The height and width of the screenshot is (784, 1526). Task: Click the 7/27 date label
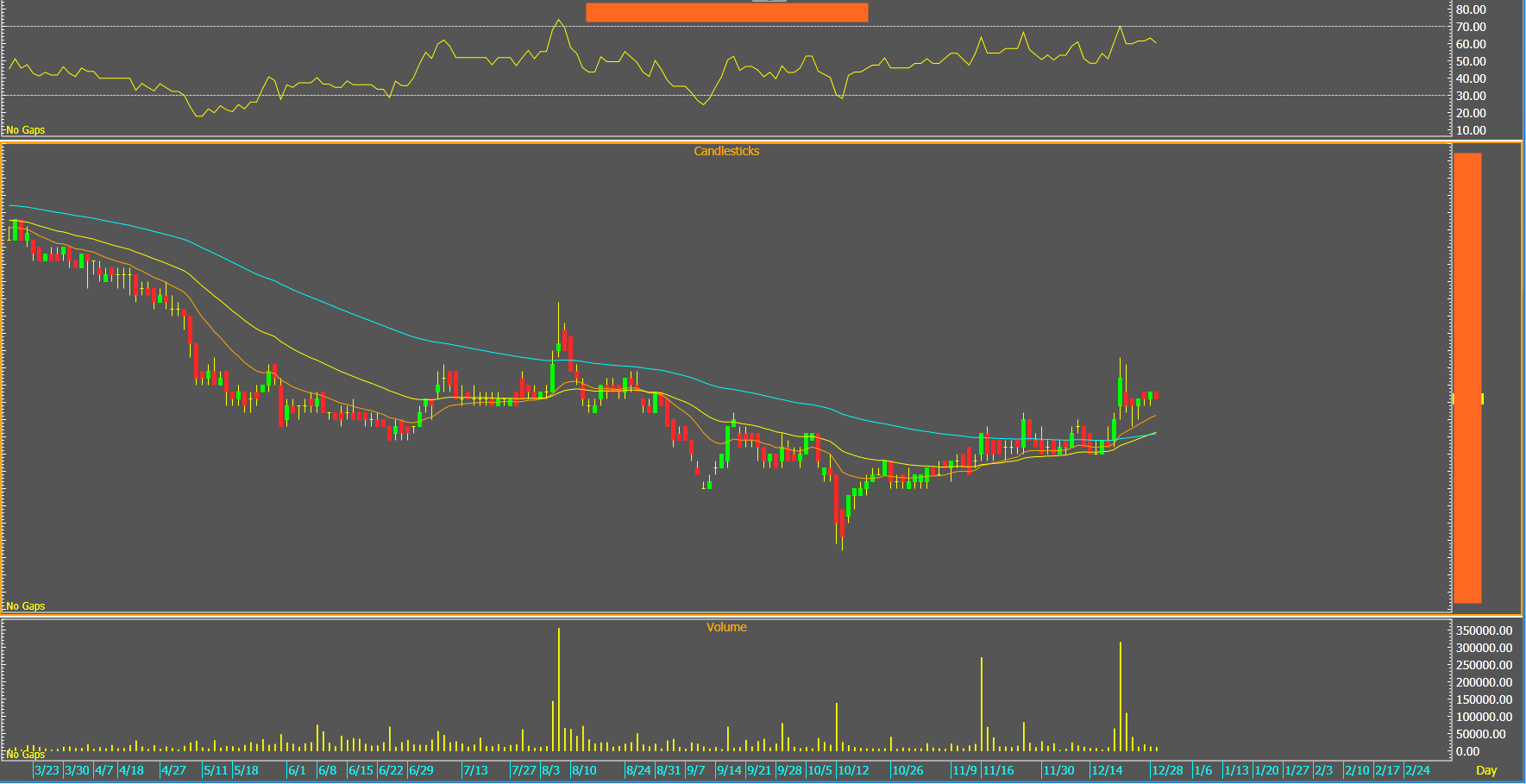click(524, 770)
